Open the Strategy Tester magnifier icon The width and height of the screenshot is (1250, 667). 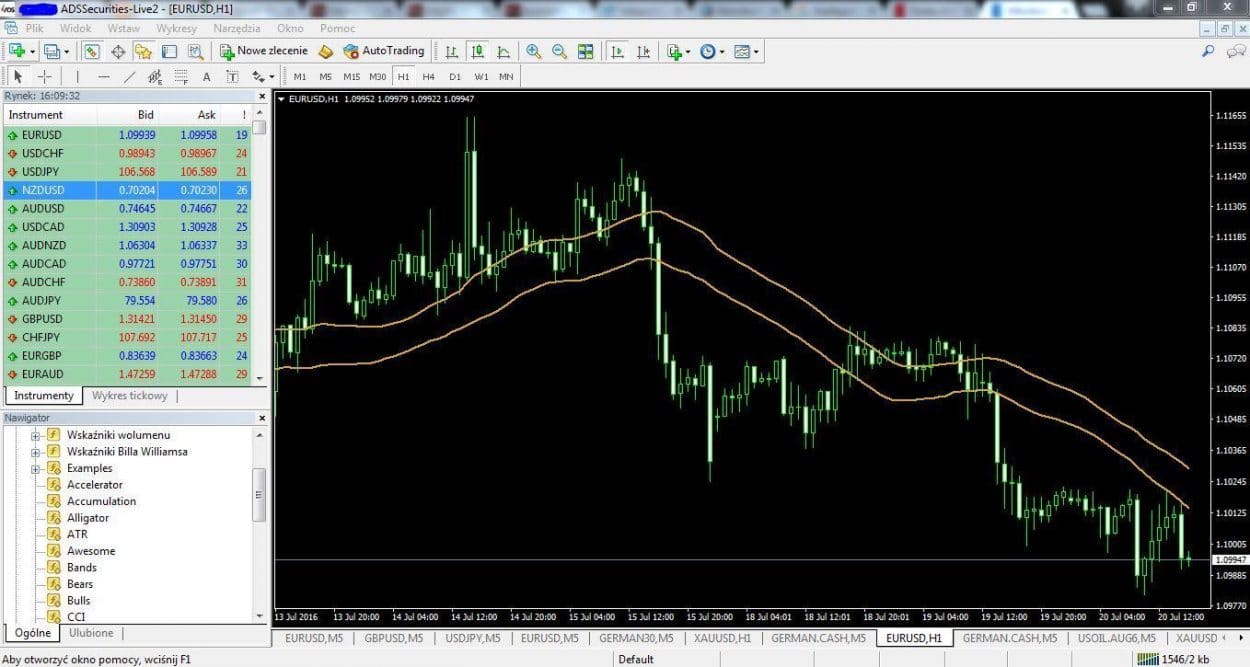pos(195,51)
